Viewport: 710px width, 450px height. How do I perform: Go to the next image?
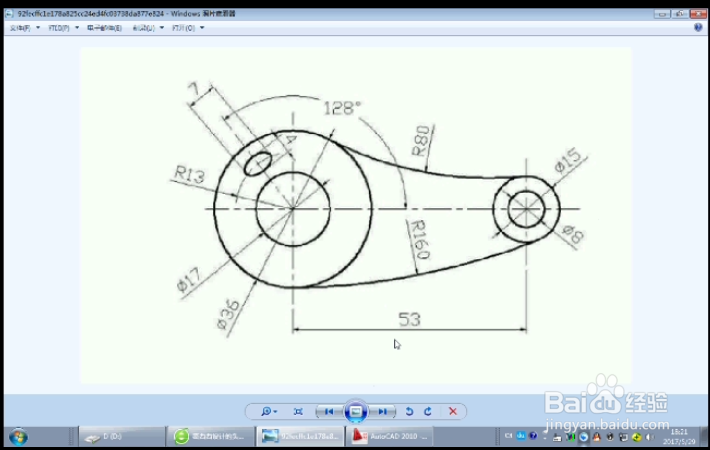(383, 411)
